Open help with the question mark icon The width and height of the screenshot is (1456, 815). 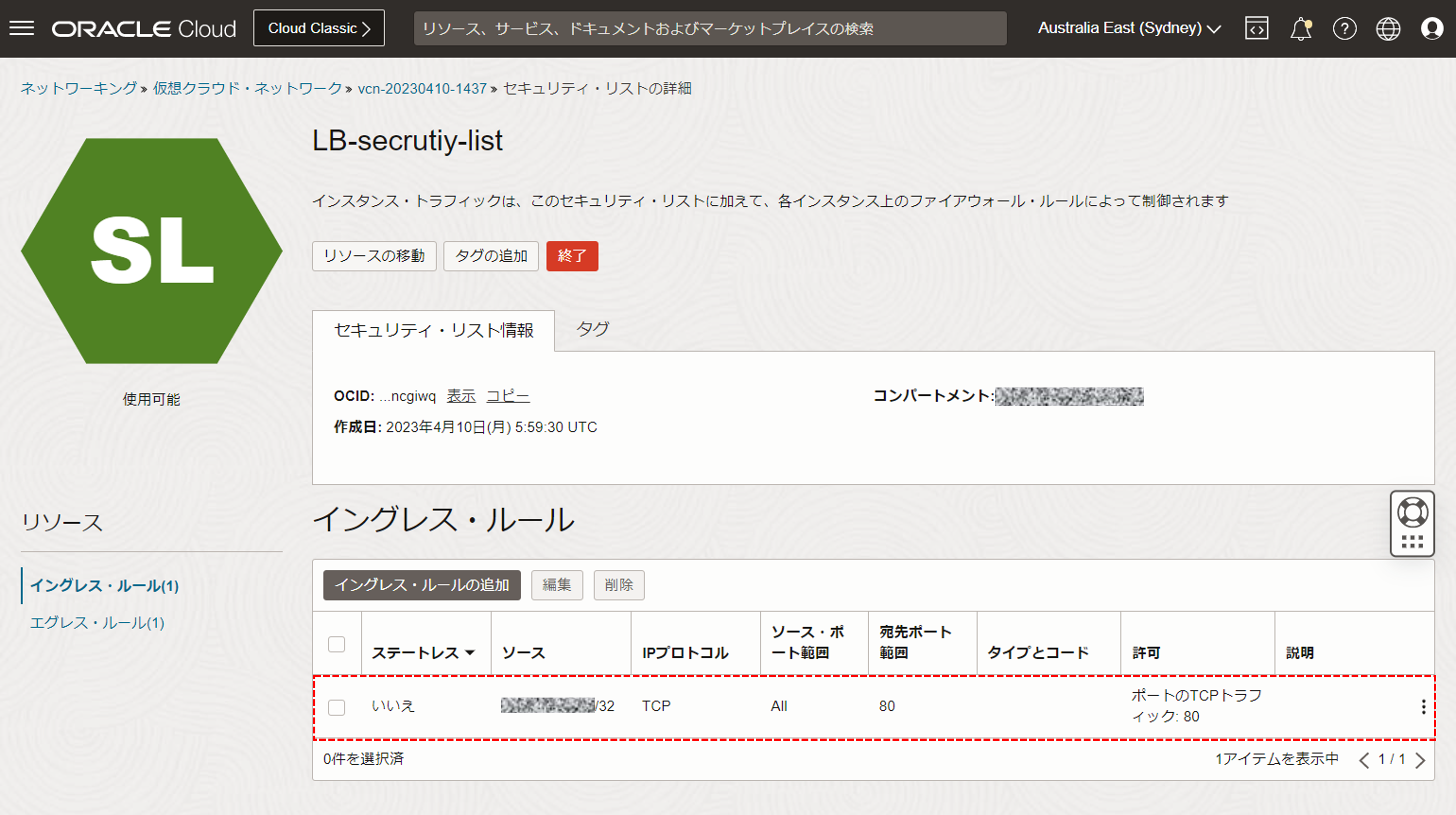click(1345, 28)
